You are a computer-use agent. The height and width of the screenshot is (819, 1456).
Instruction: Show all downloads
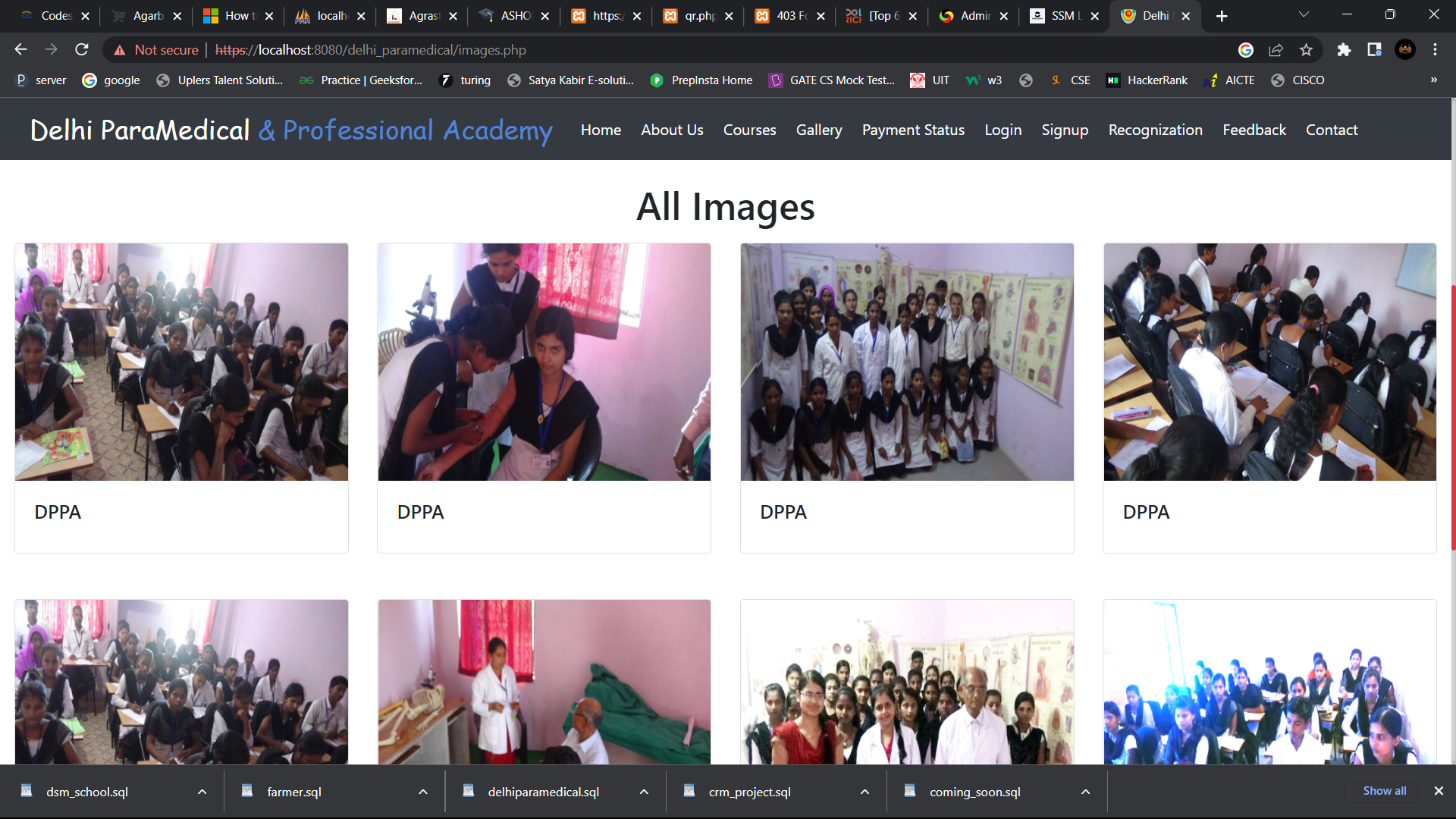[1384, 791]
